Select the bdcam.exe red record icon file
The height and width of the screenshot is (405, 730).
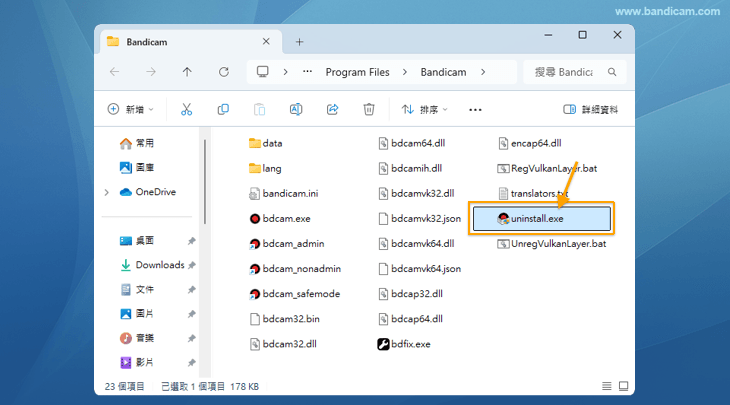(x=280, y=219)
